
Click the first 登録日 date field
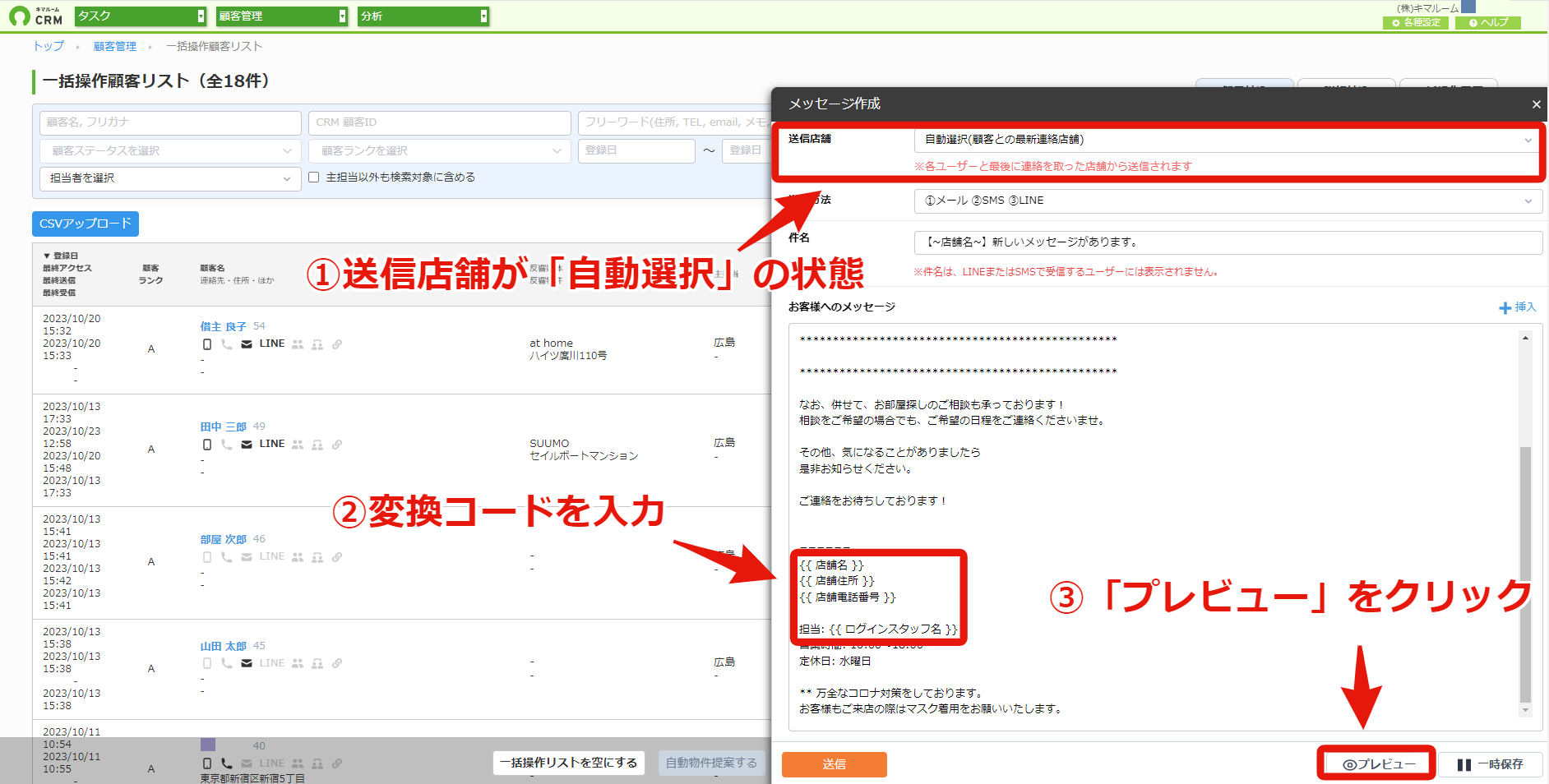[636, 151]
